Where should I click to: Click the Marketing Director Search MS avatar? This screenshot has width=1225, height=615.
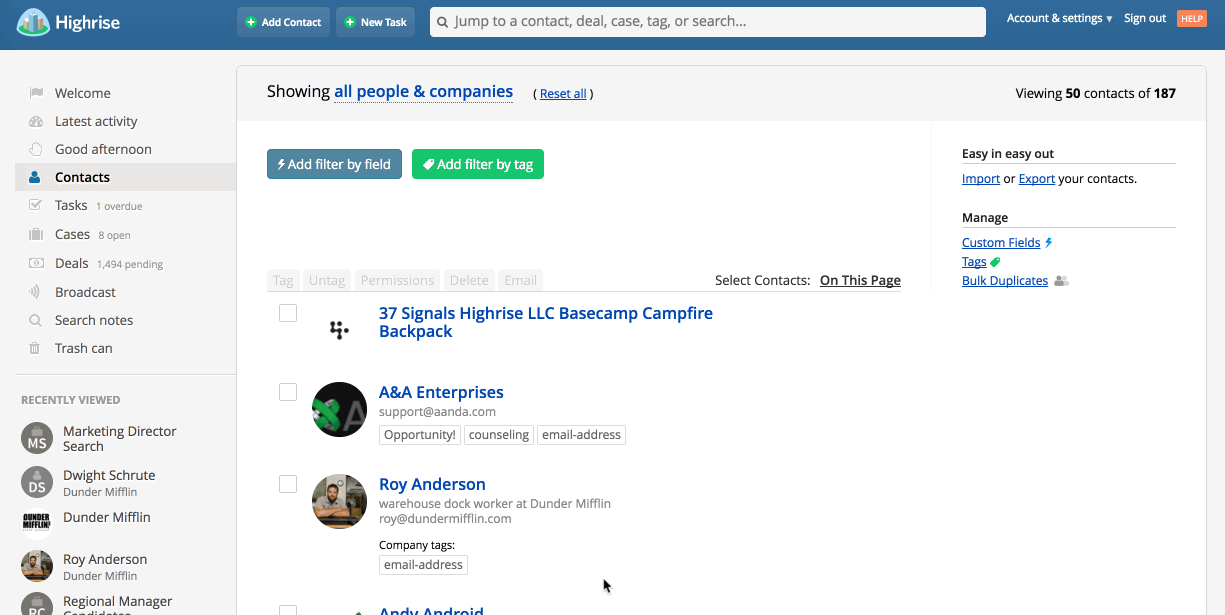(37, 439)
